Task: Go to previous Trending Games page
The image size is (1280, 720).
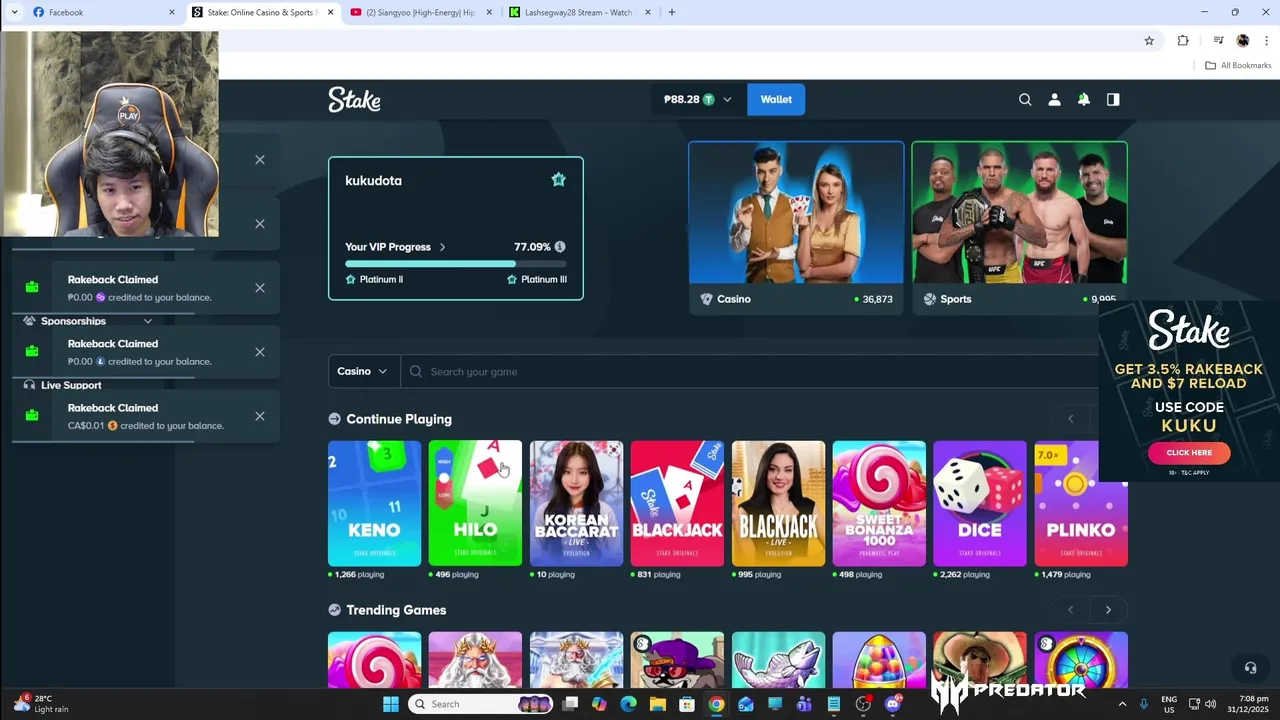Action: 1071,610
